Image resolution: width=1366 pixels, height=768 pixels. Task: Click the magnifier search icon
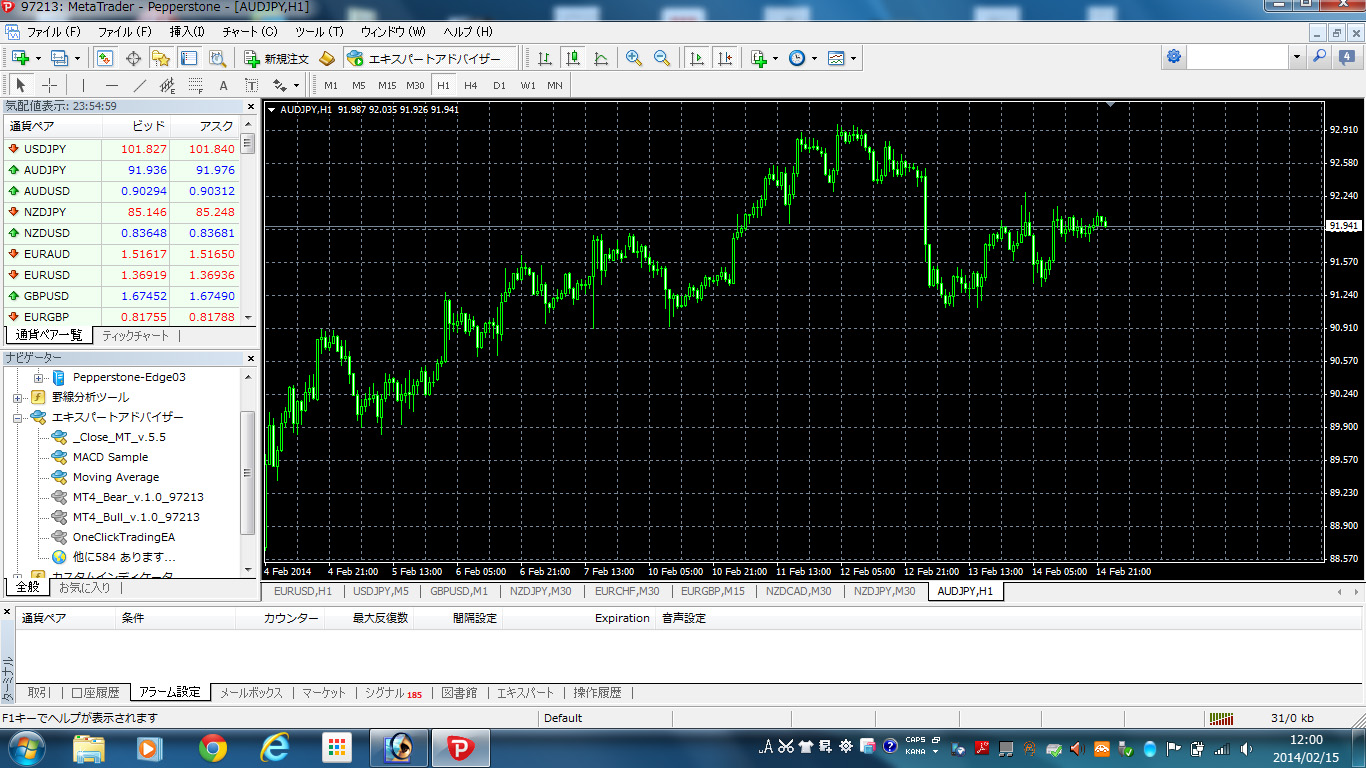[1320, 57]
